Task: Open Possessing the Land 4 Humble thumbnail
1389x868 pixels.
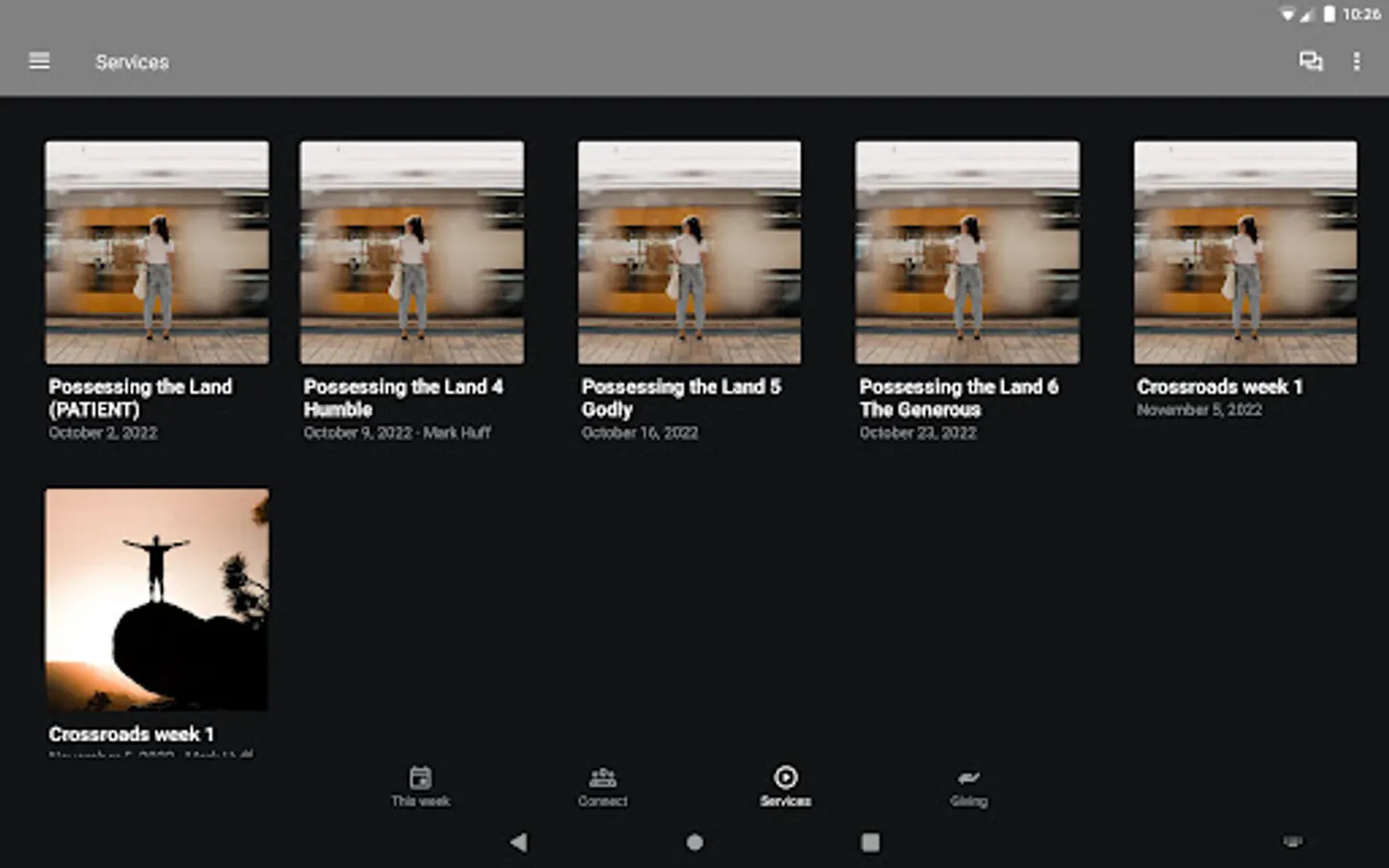Action: click(x=412, y=253)
